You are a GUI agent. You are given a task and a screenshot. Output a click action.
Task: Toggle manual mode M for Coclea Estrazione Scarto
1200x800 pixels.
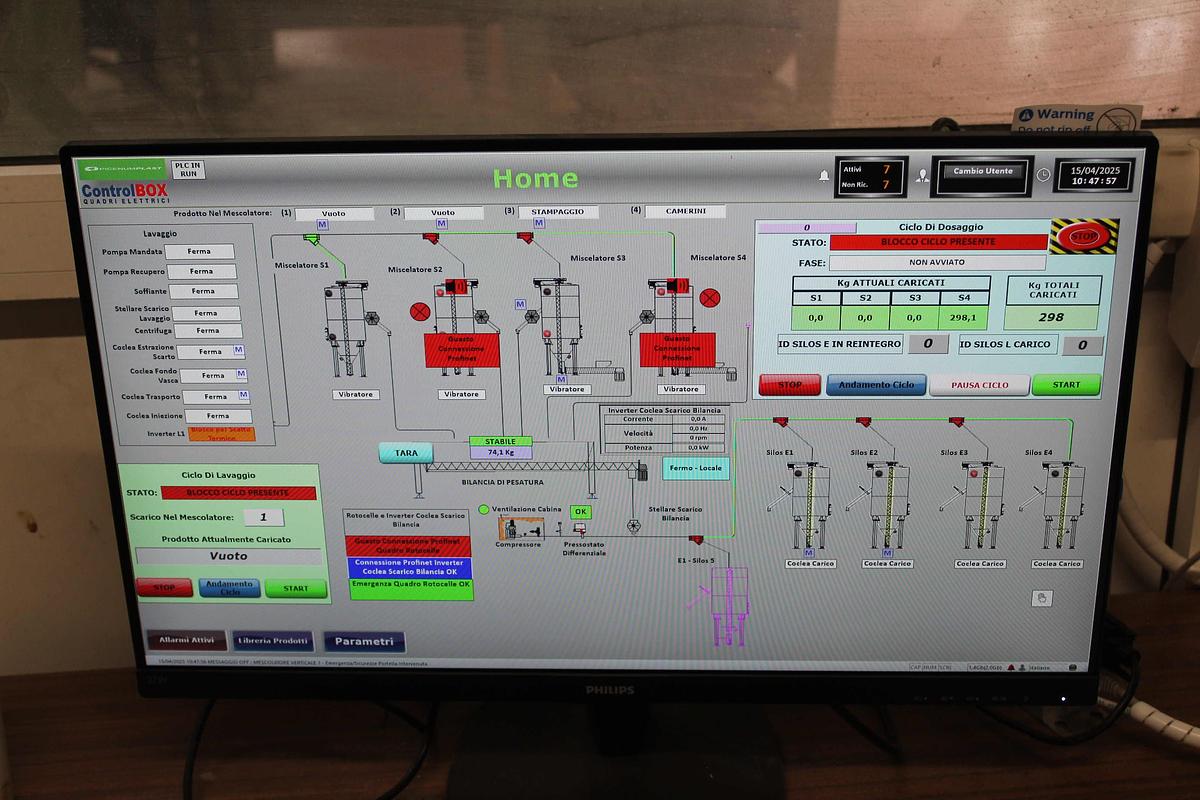point(238,350)
